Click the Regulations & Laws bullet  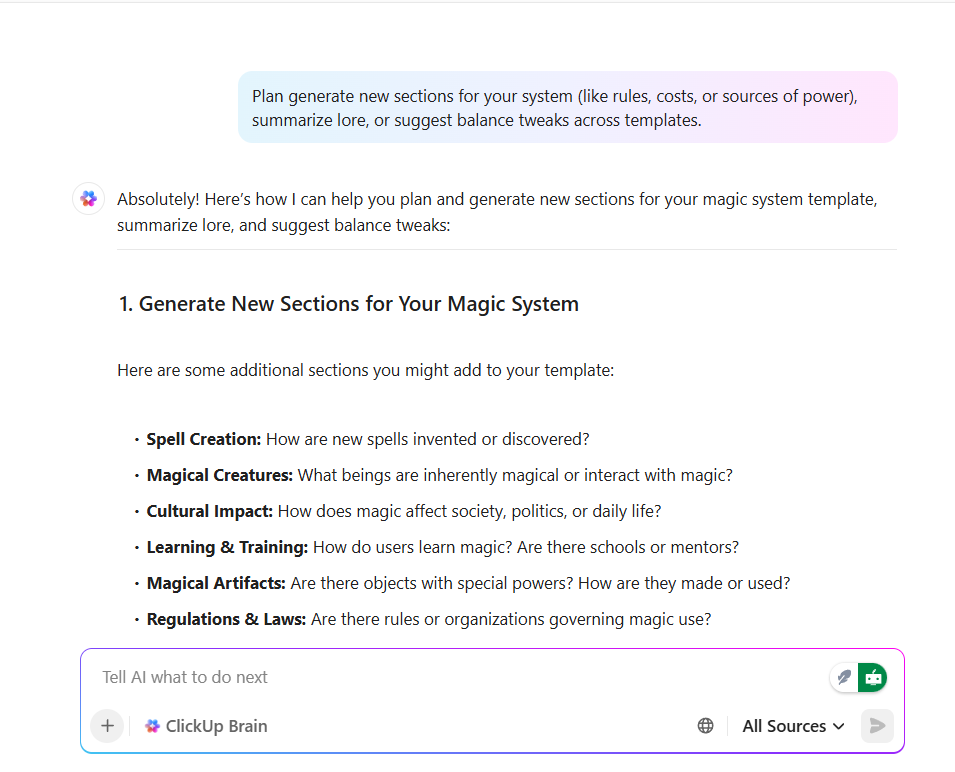tap(429, 619)
